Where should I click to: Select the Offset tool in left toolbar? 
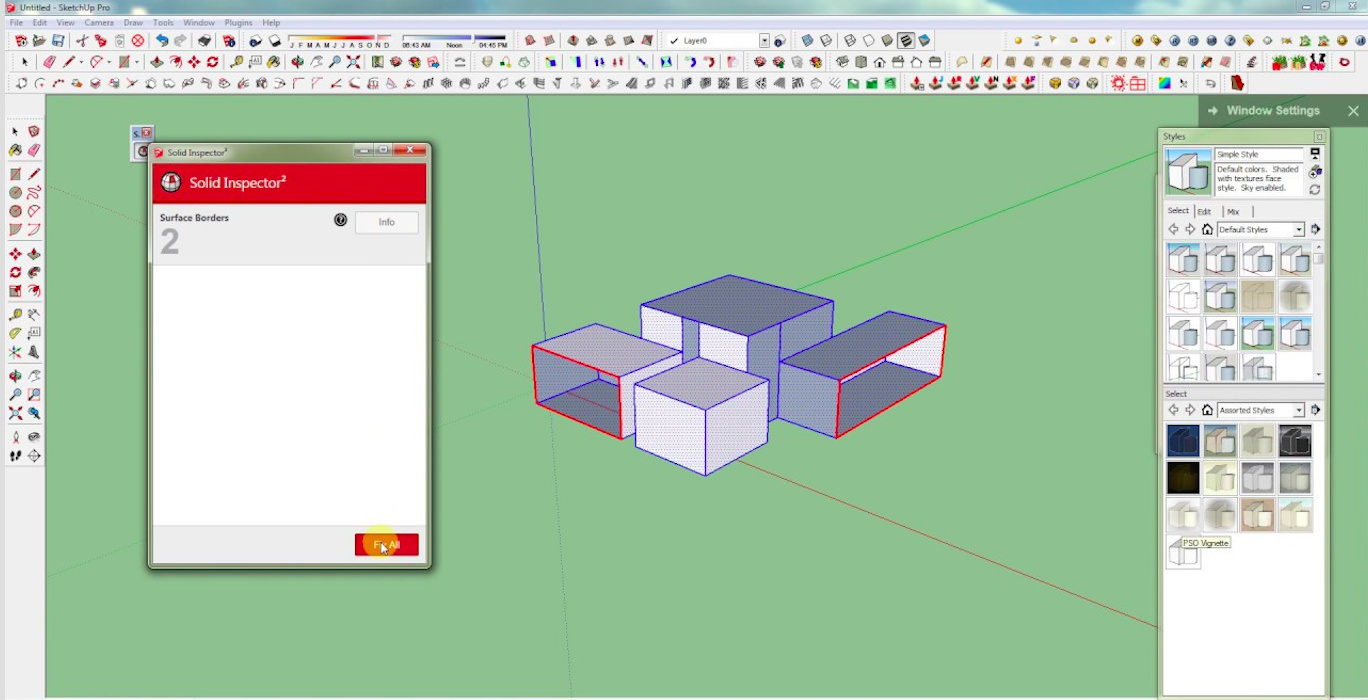33,291
